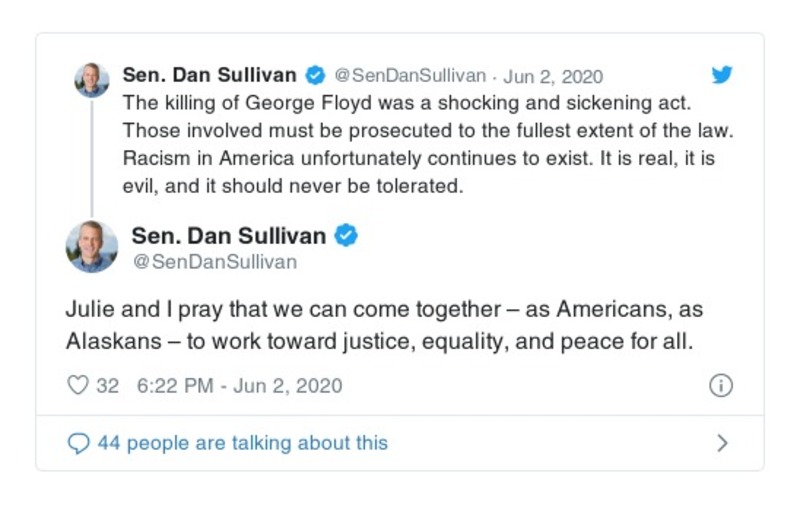Expand the conversation with the right chevron
The width and height of the screenshot is (800, 508).
pos(722,443)
